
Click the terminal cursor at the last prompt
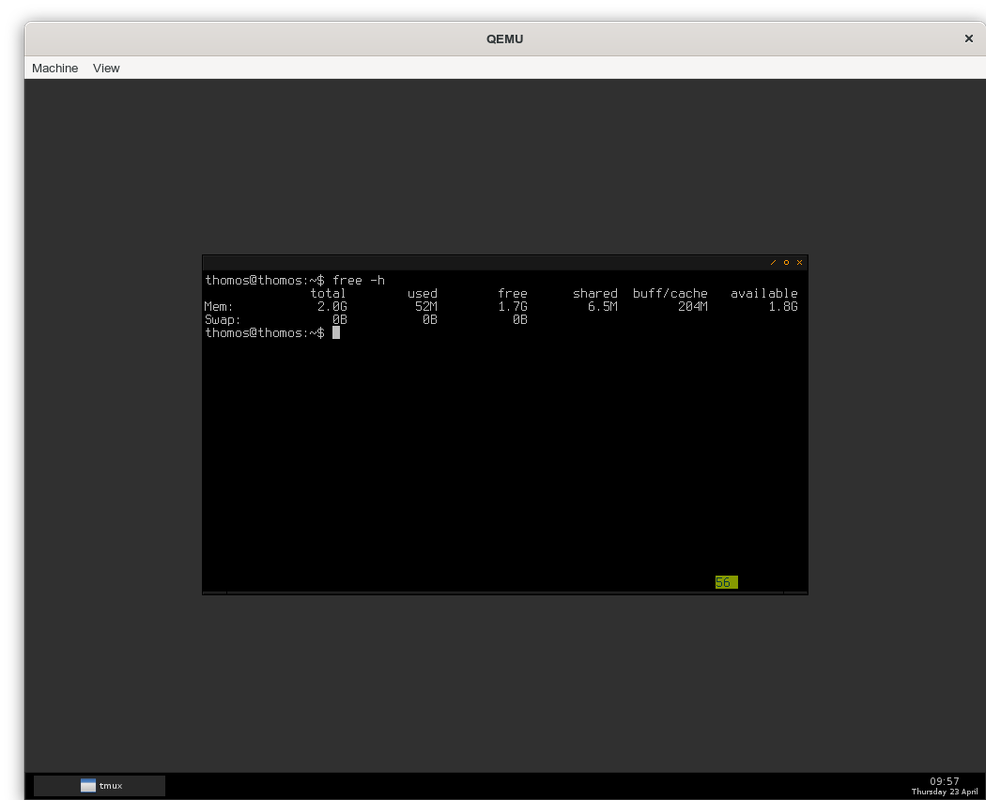click(336, 333)
